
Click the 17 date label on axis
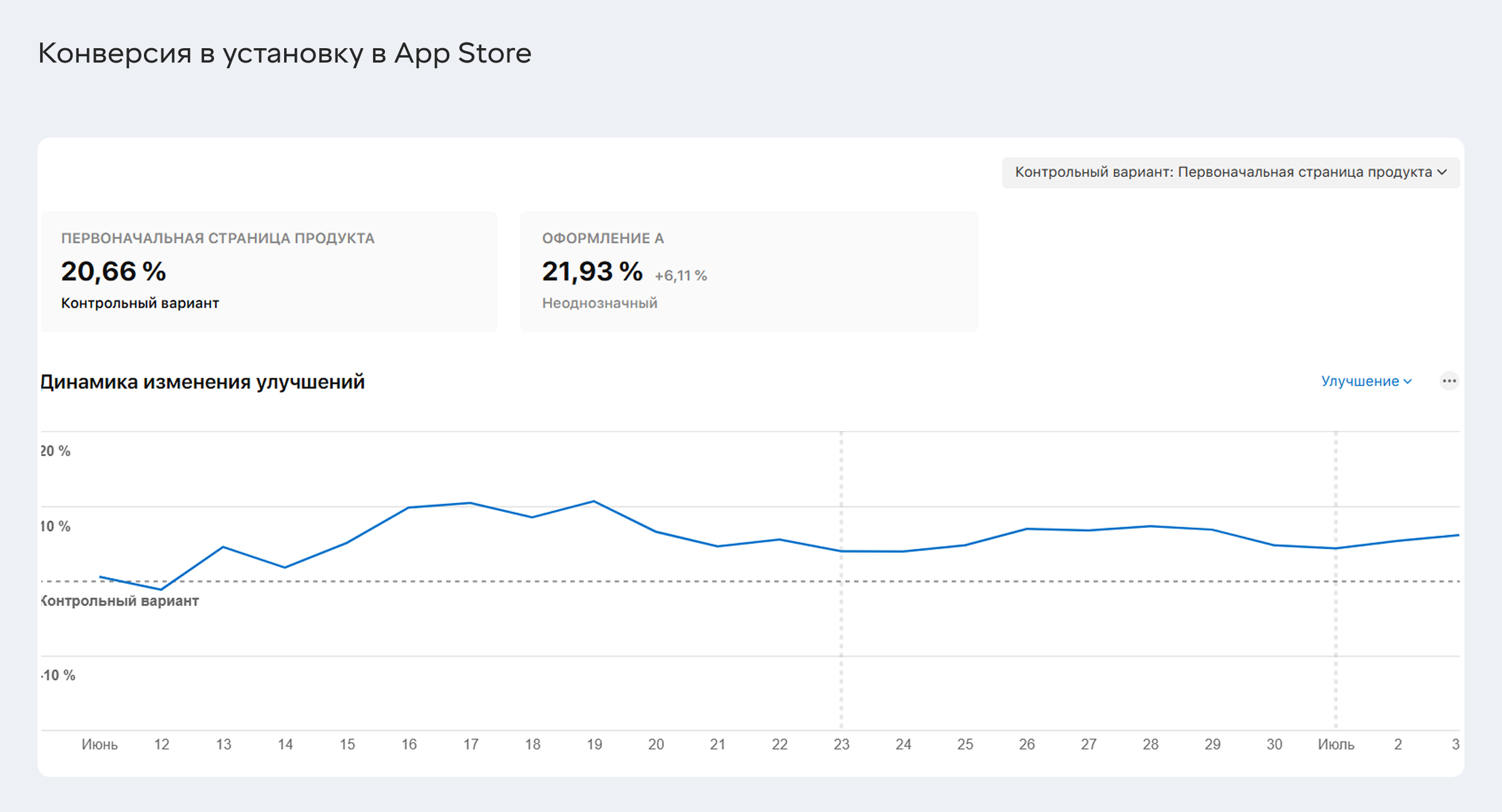tap(471, 744)
